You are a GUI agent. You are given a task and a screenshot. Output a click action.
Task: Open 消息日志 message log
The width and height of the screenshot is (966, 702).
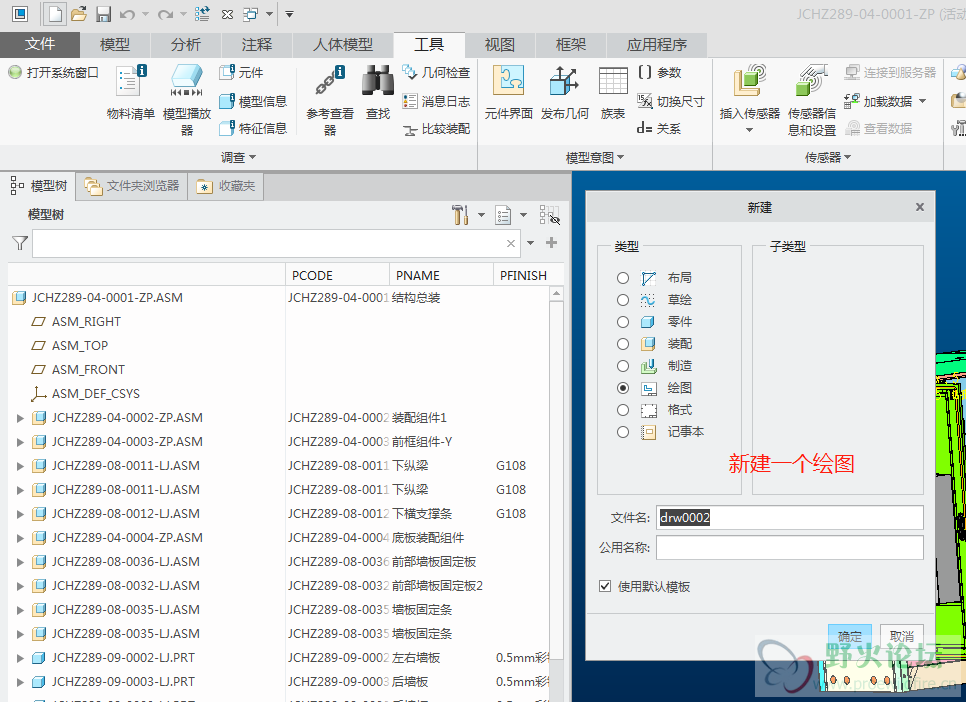point(436,101)
